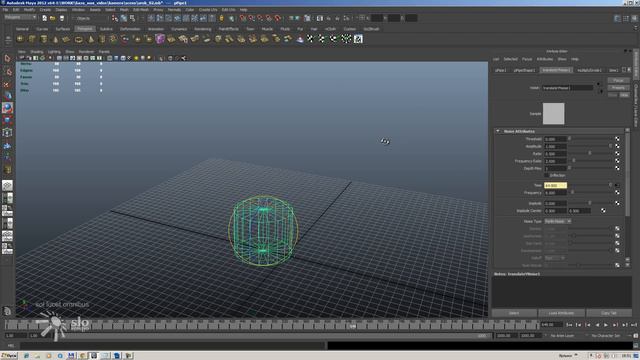Click the Save Scene icon
640x360 pixels.
point(62,18)
